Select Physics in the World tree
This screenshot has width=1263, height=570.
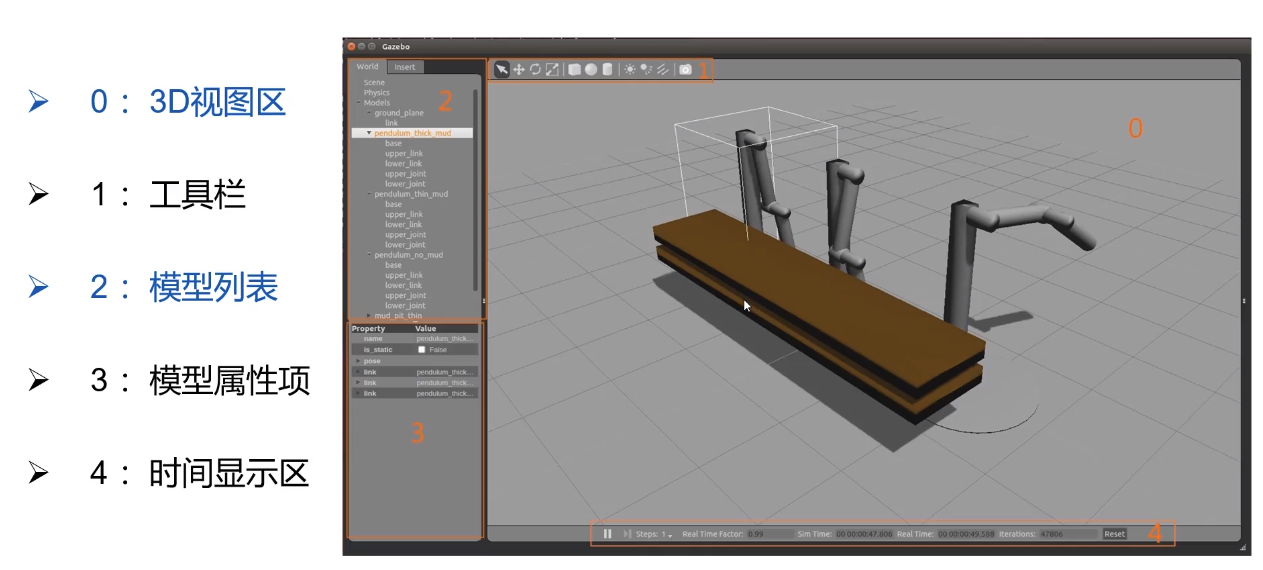(377, 93)
